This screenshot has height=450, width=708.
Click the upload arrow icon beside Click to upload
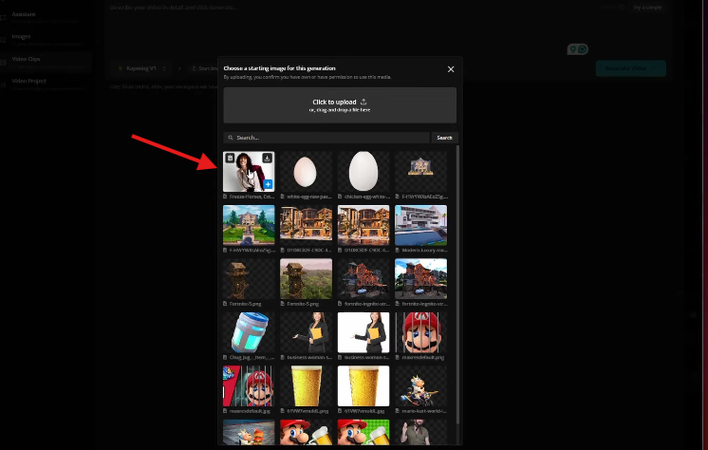click(363, 102)
